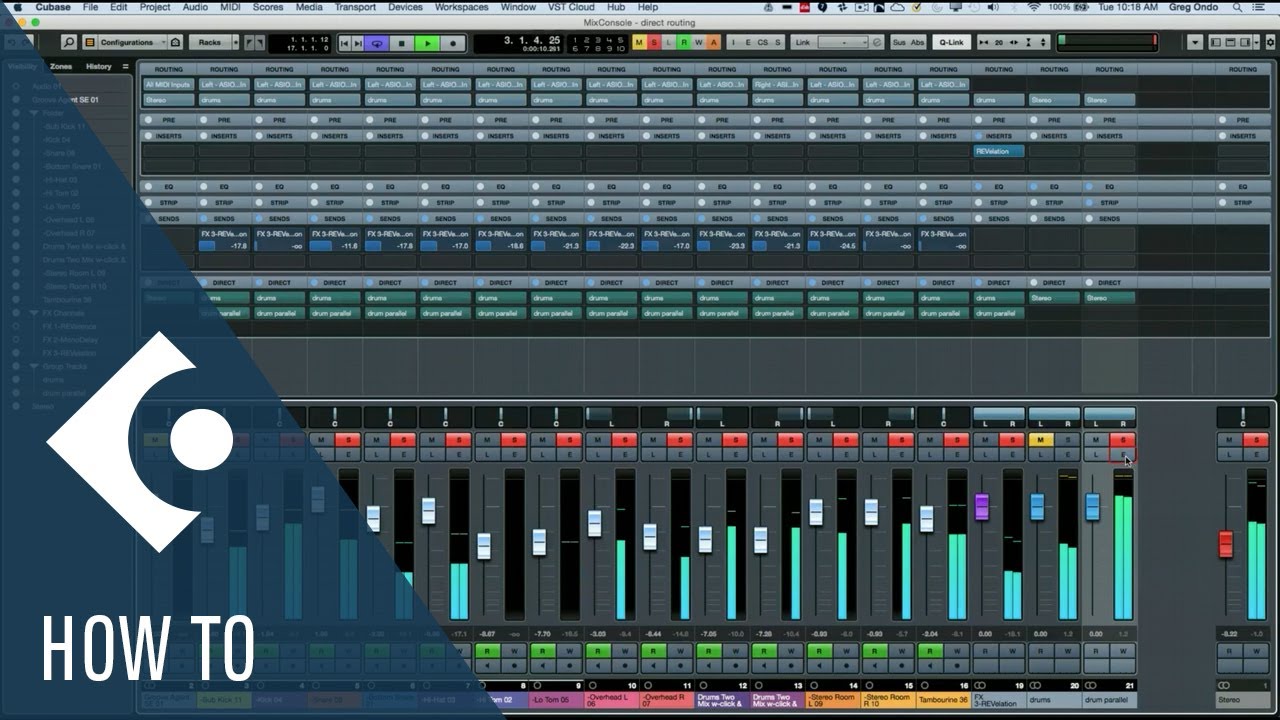Click fader value 0.00 under drums channel
Image resolution: width=1280 pixels, height=720 pixels.
1041,633
